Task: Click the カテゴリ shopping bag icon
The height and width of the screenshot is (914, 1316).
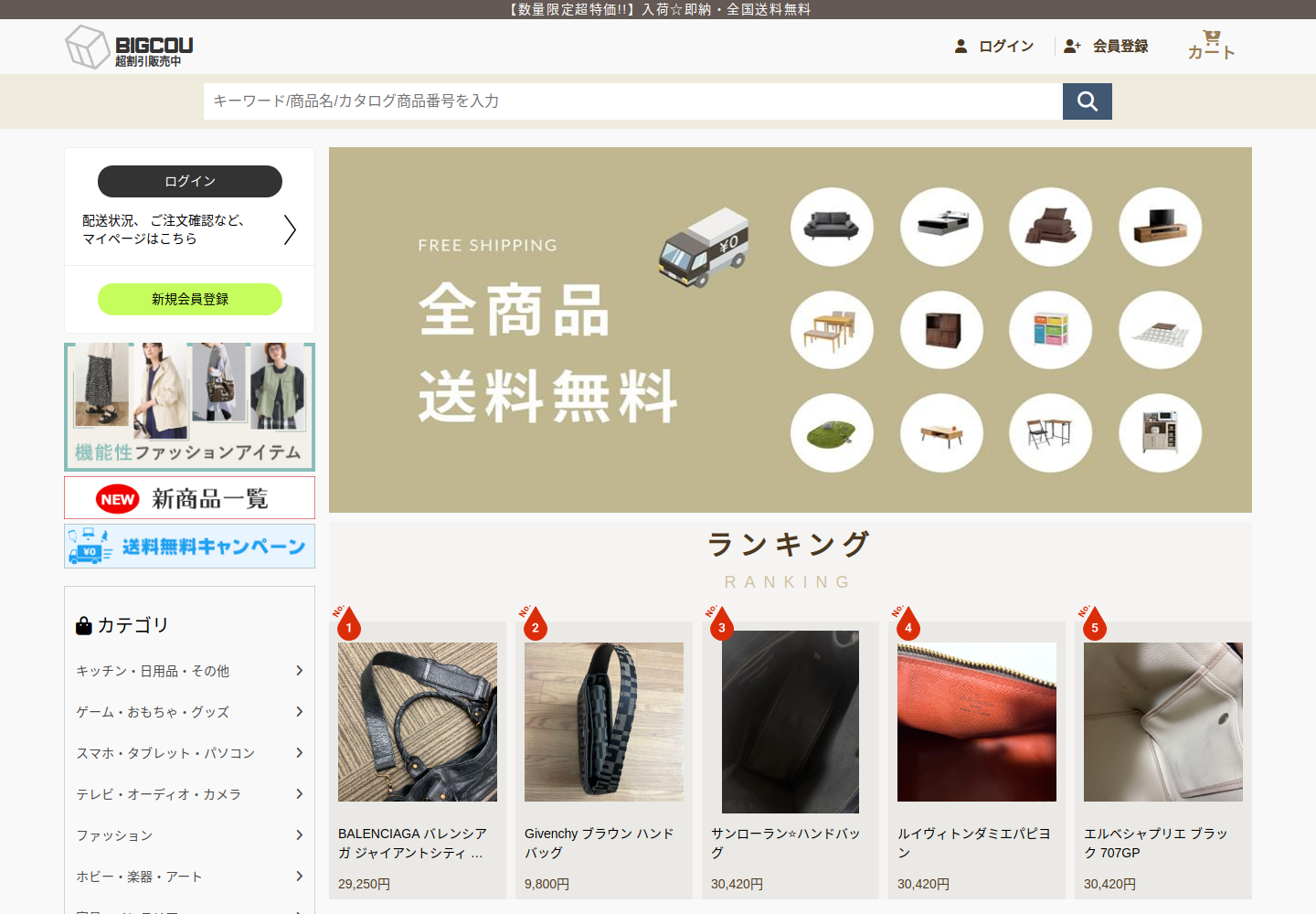Action: (84, 625)
